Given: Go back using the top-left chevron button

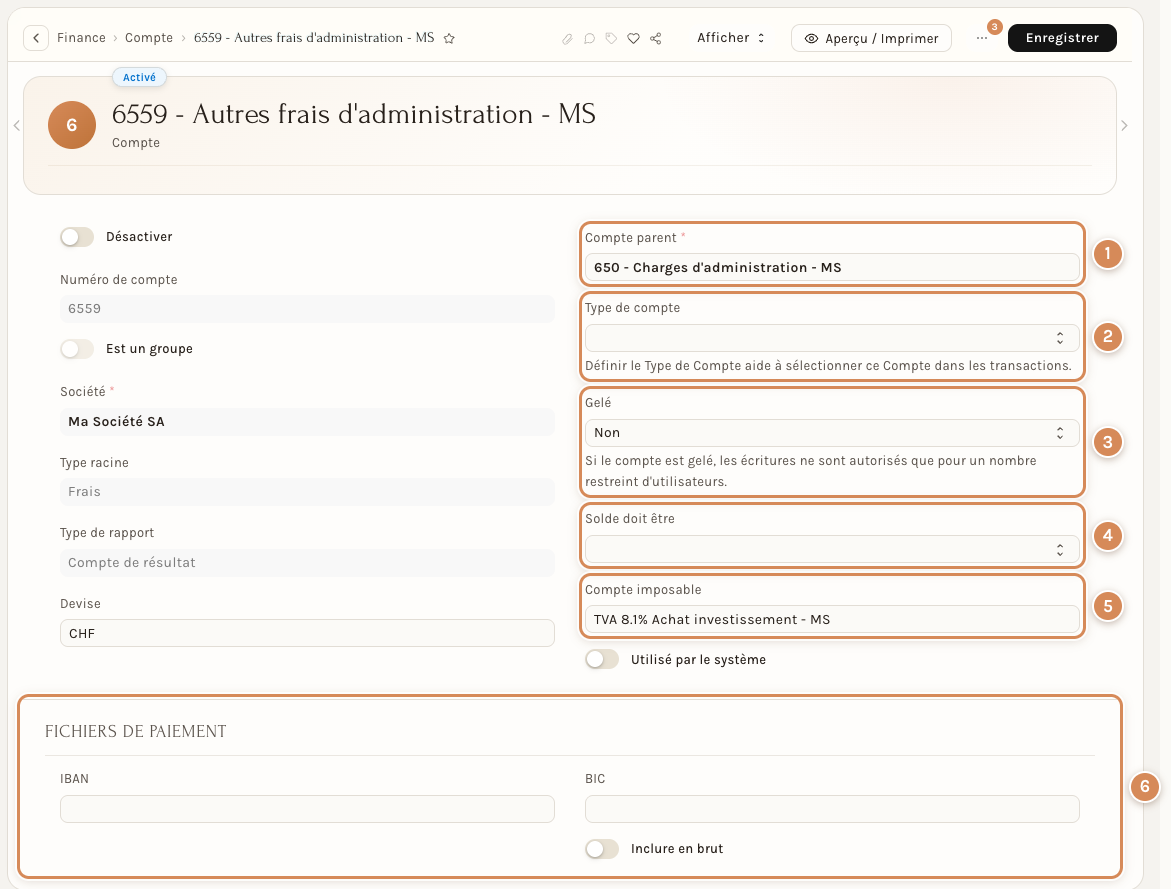Looking at the screenshot, I should pos(36,37).
